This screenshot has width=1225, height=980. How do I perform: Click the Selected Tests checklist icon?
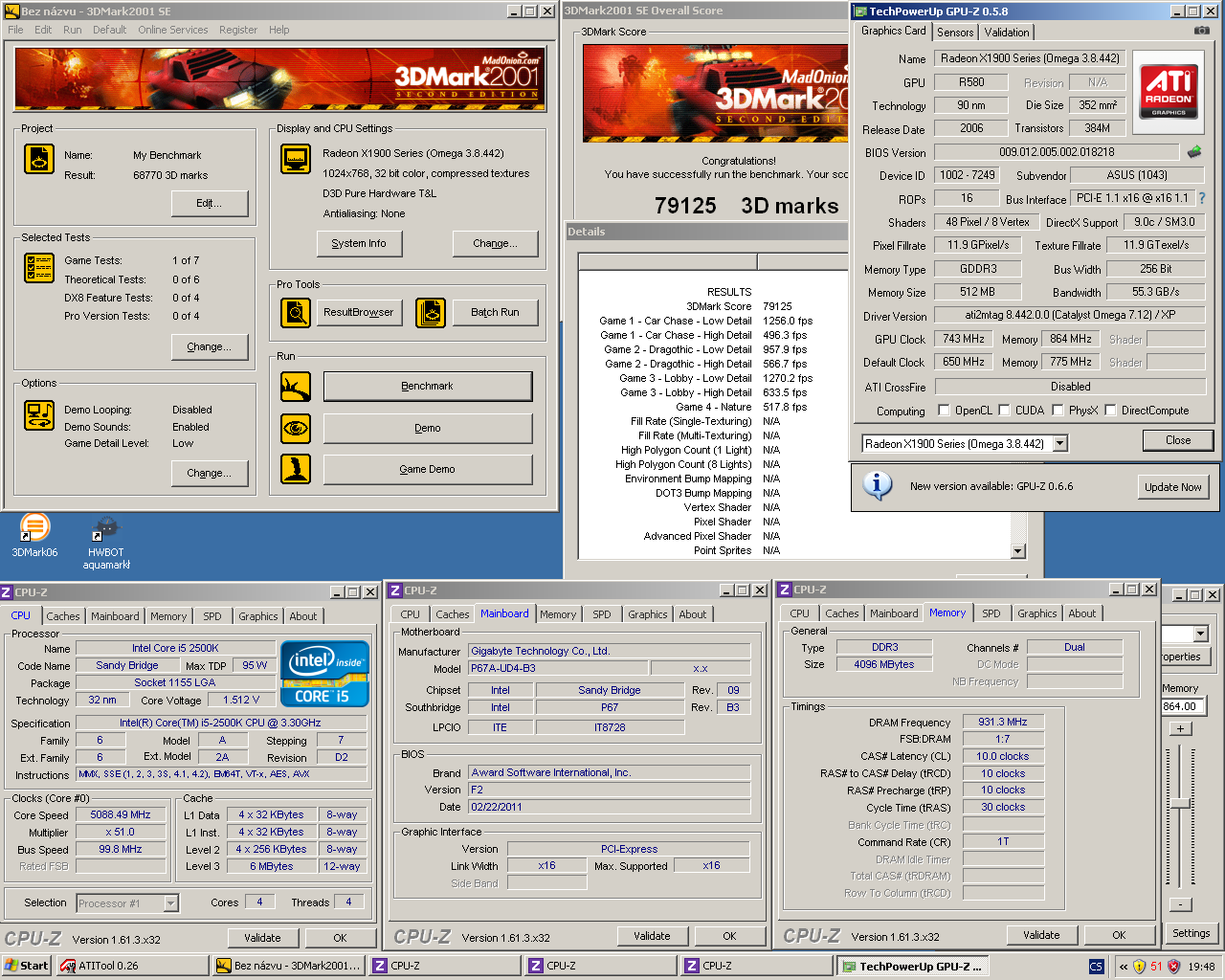(39, 268)
